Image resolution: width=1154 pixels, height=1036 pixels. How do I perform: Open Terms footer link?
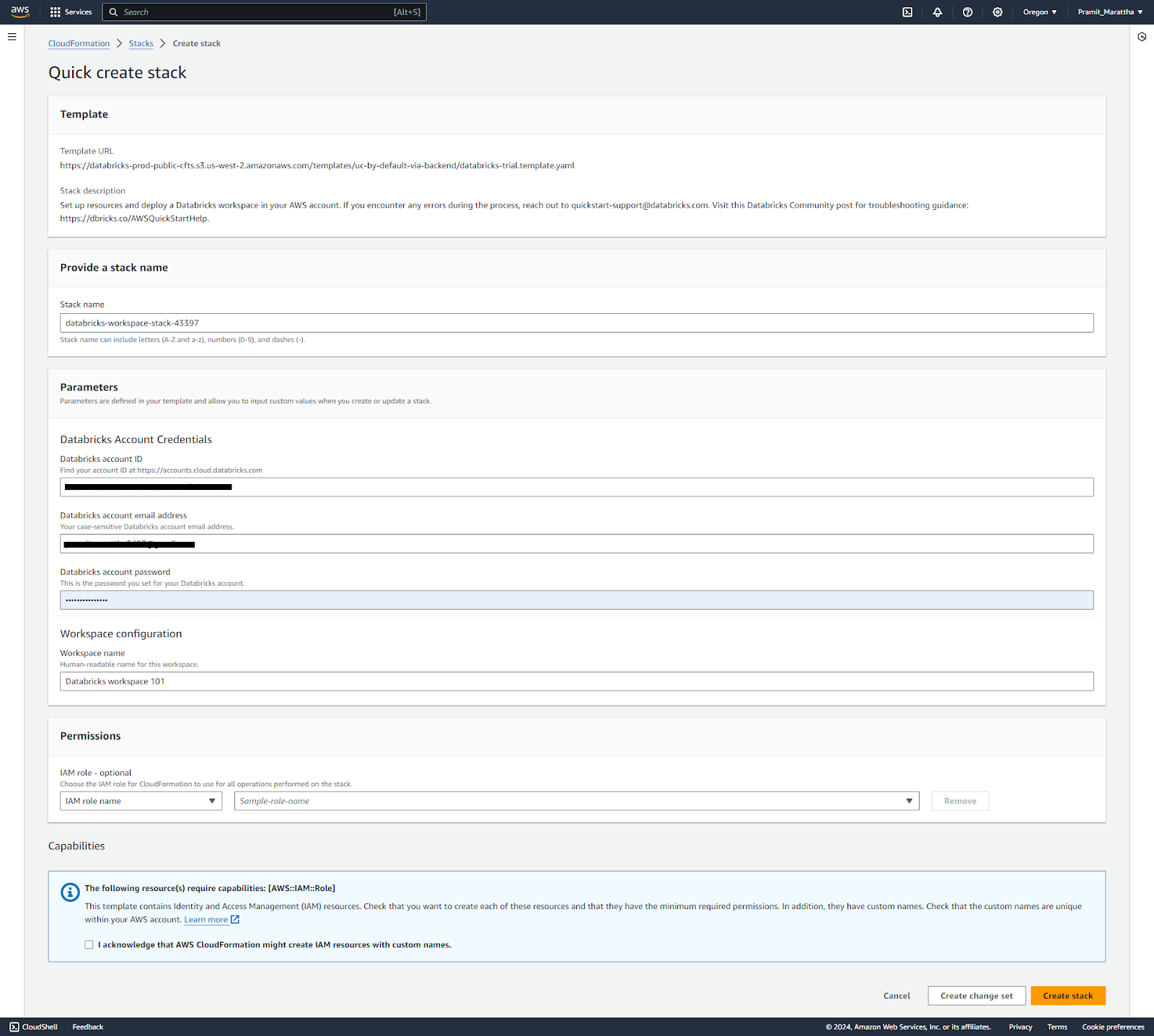(x=1057, y=1027)
